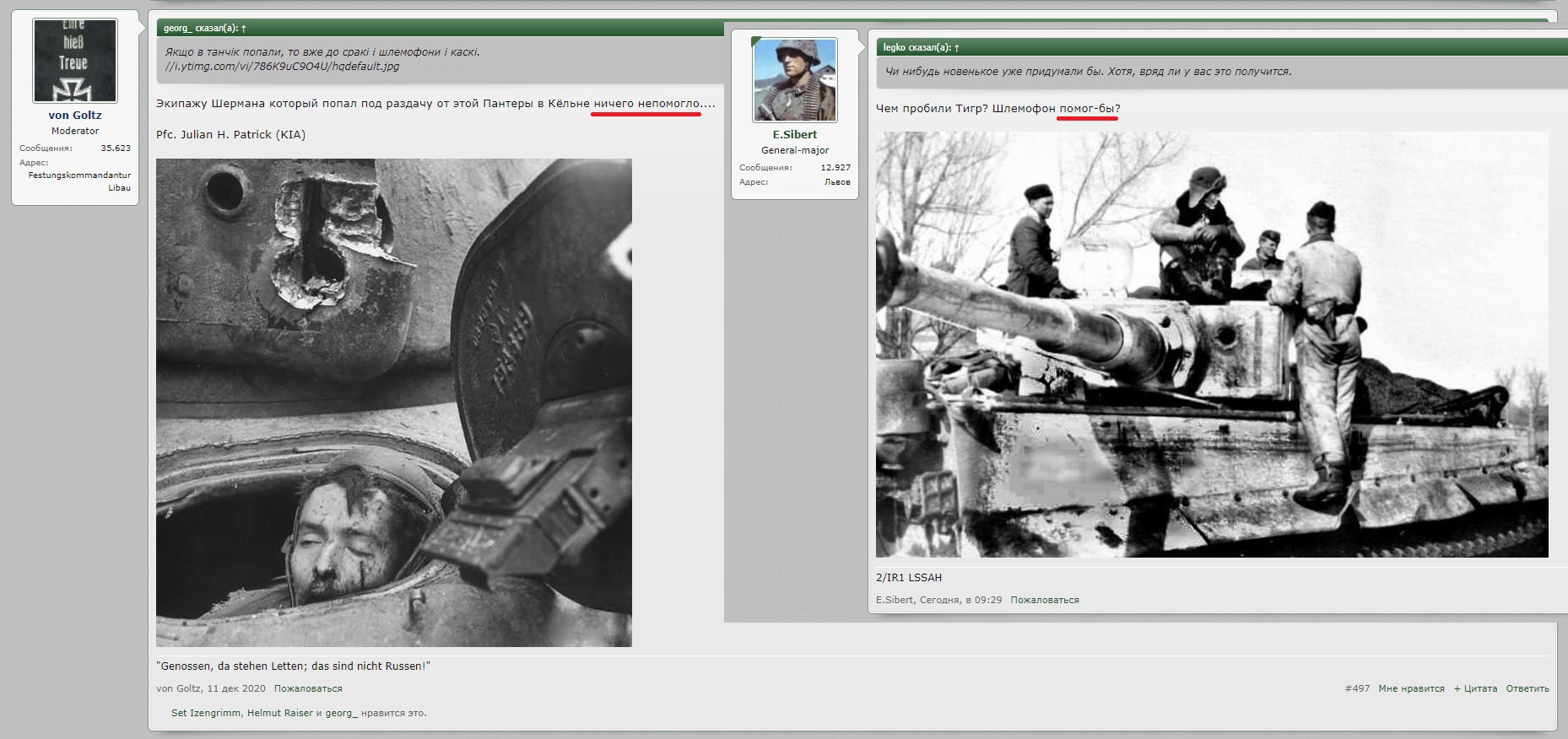
Task: Click the arrow next to legko quote header
Action: click(x=957, y=48)
